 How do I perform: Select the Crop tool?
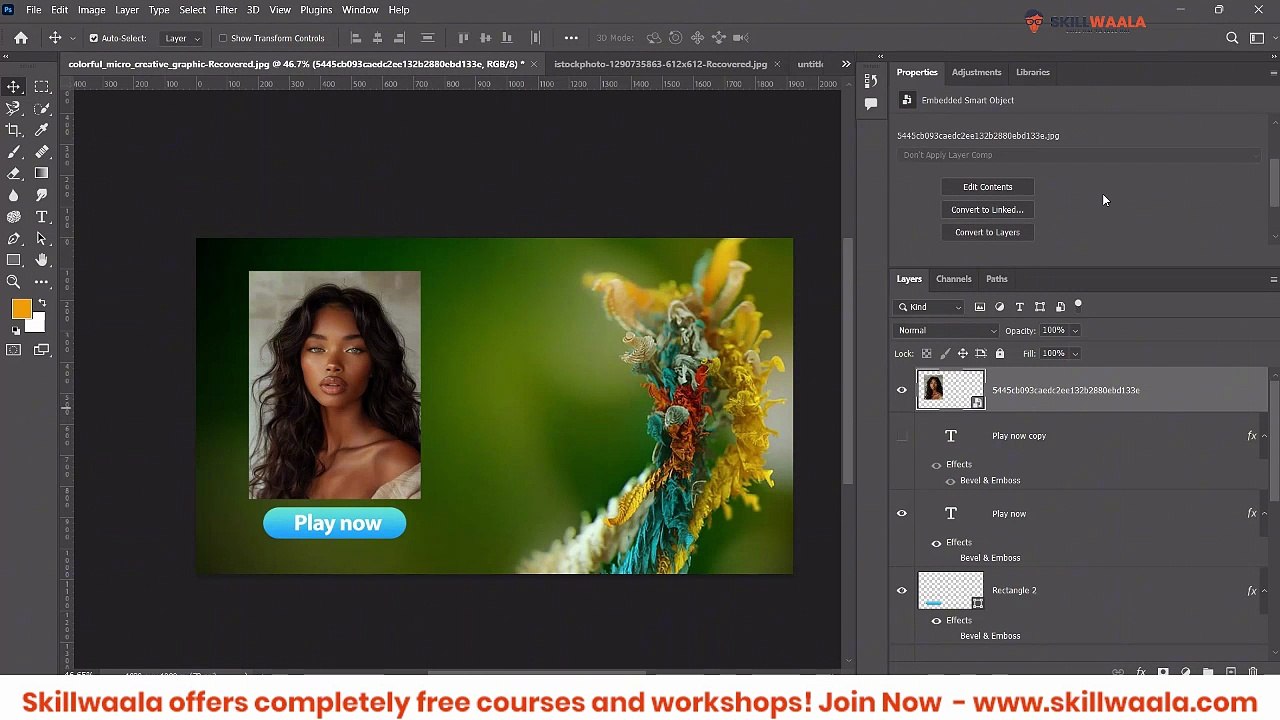point(14,130)
